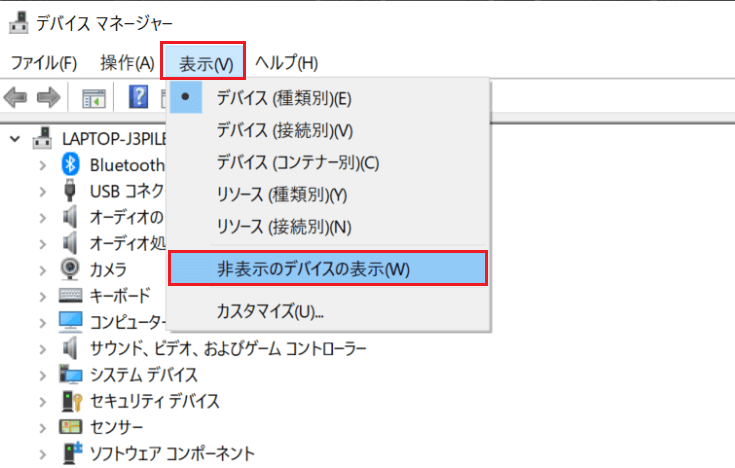
Task: Click the keyboard (キーボード) icon
Action: [x=71, y=295]
